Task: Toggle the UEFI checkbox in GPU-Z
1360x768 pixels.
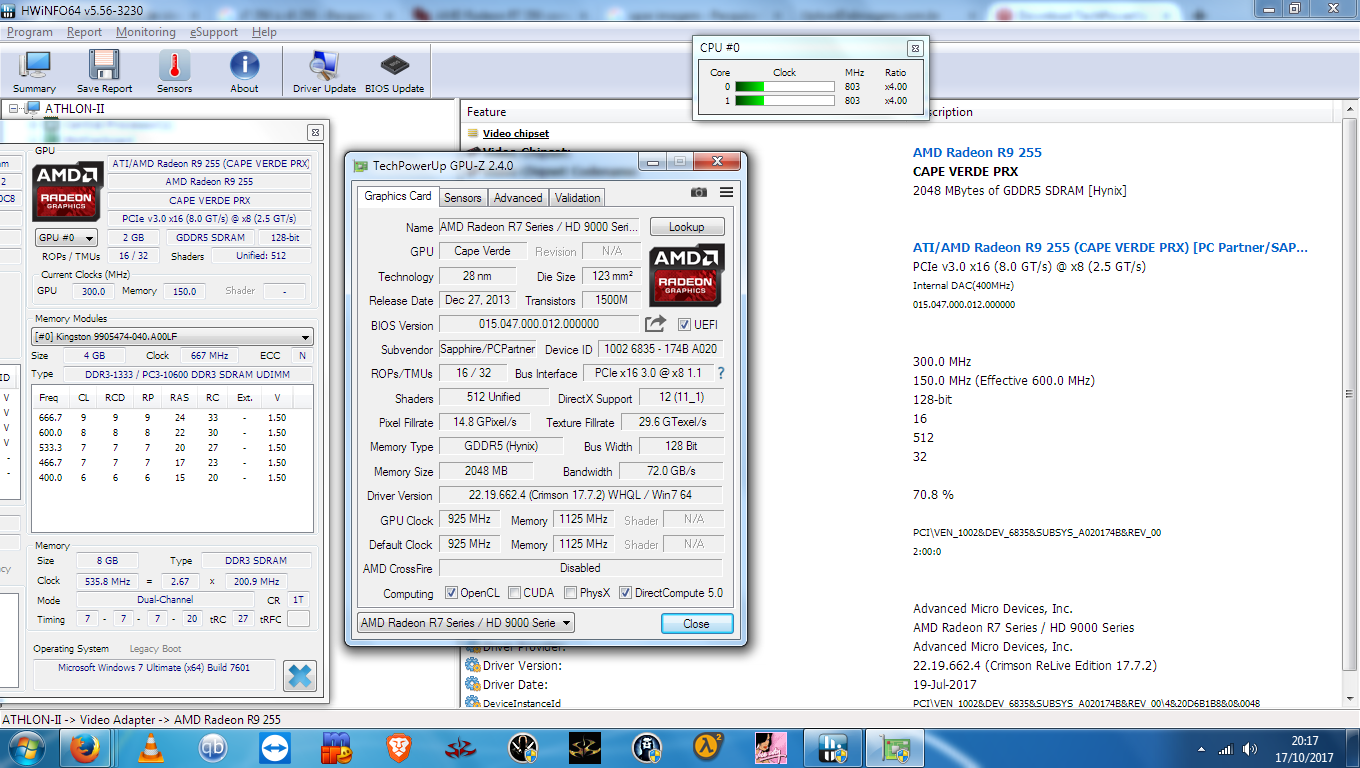Action: [684, 324]
